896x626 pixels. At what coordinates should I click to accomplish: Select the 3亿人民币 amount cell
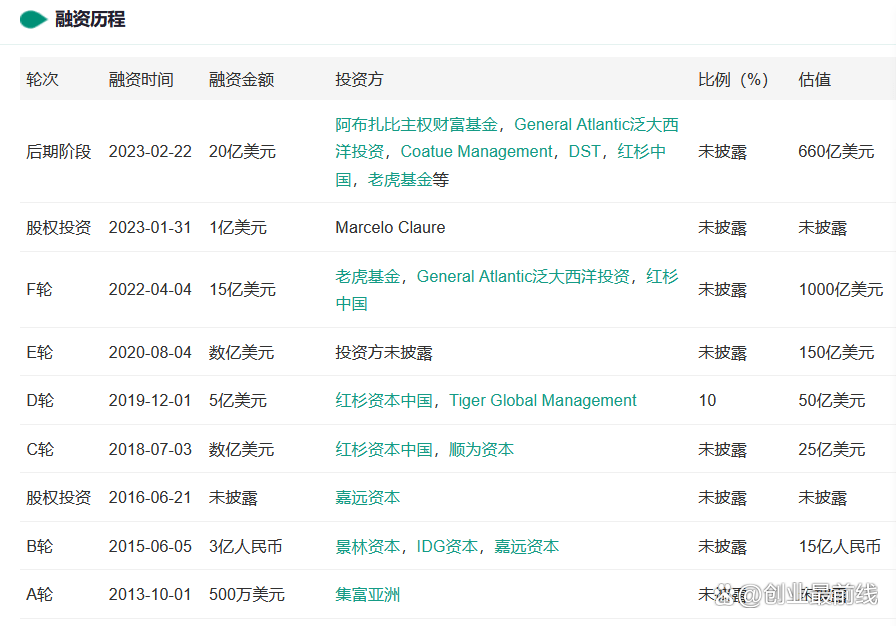(246, 547)
